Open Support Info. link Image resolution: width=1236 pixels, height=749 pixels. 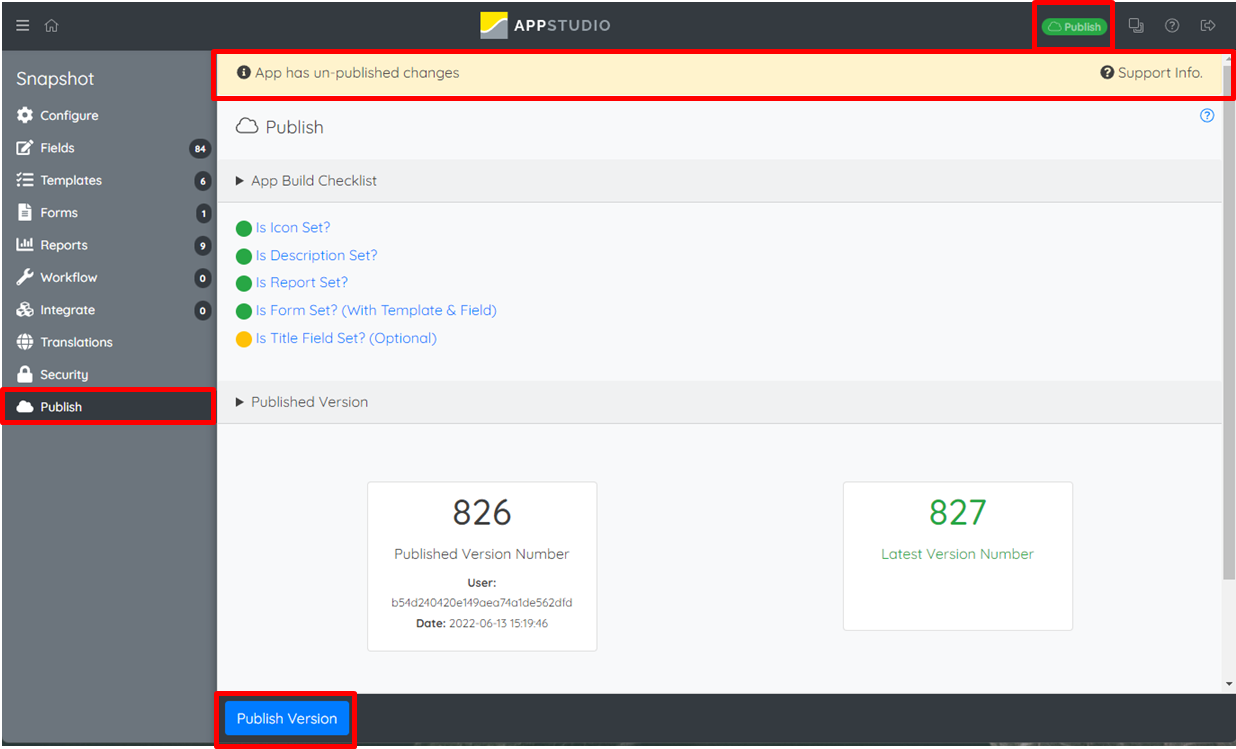point(1152,73)
